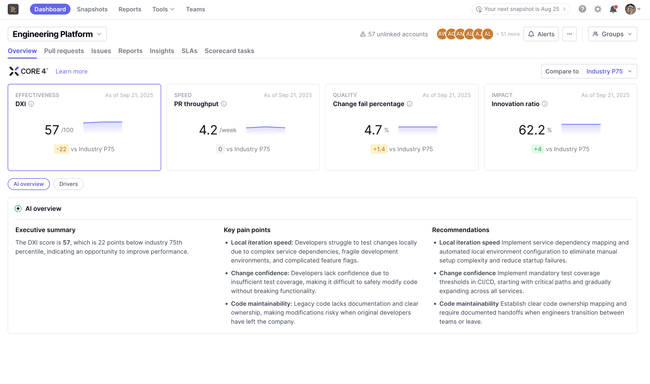Click the 57 unlinked accounts link

(394, 34)
